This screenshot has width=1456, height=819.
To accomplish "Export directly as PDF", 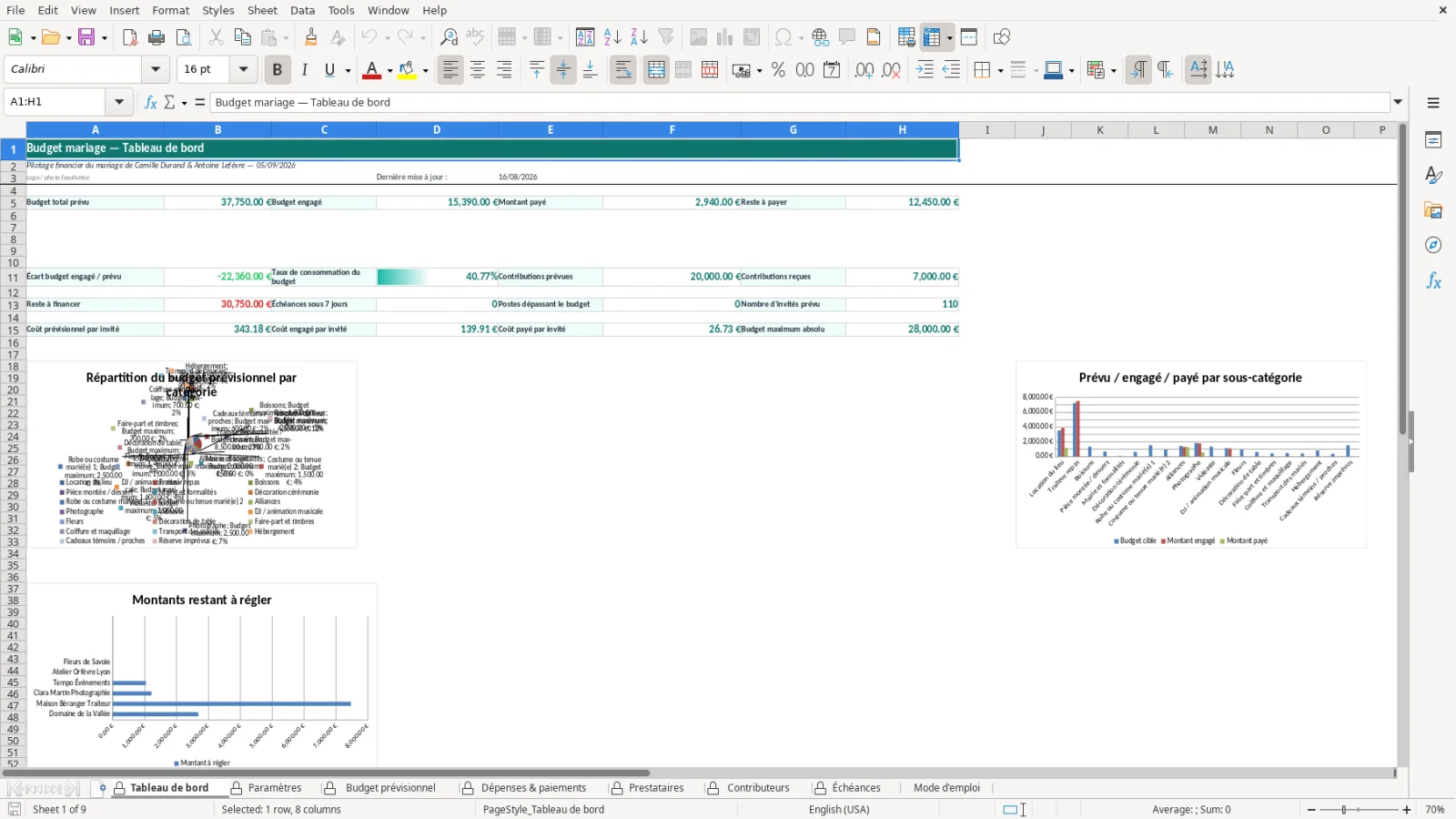I will [130, 37].
